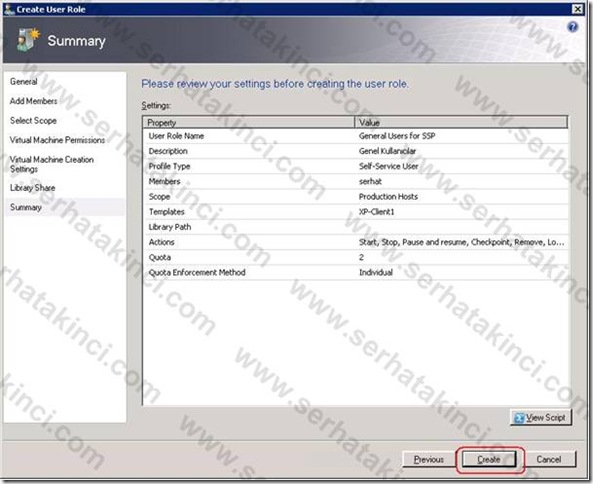Image resolution: width=593 pixels, height=484 pixels.
Task: Go to the Library Share page
Action: point(33,188)
